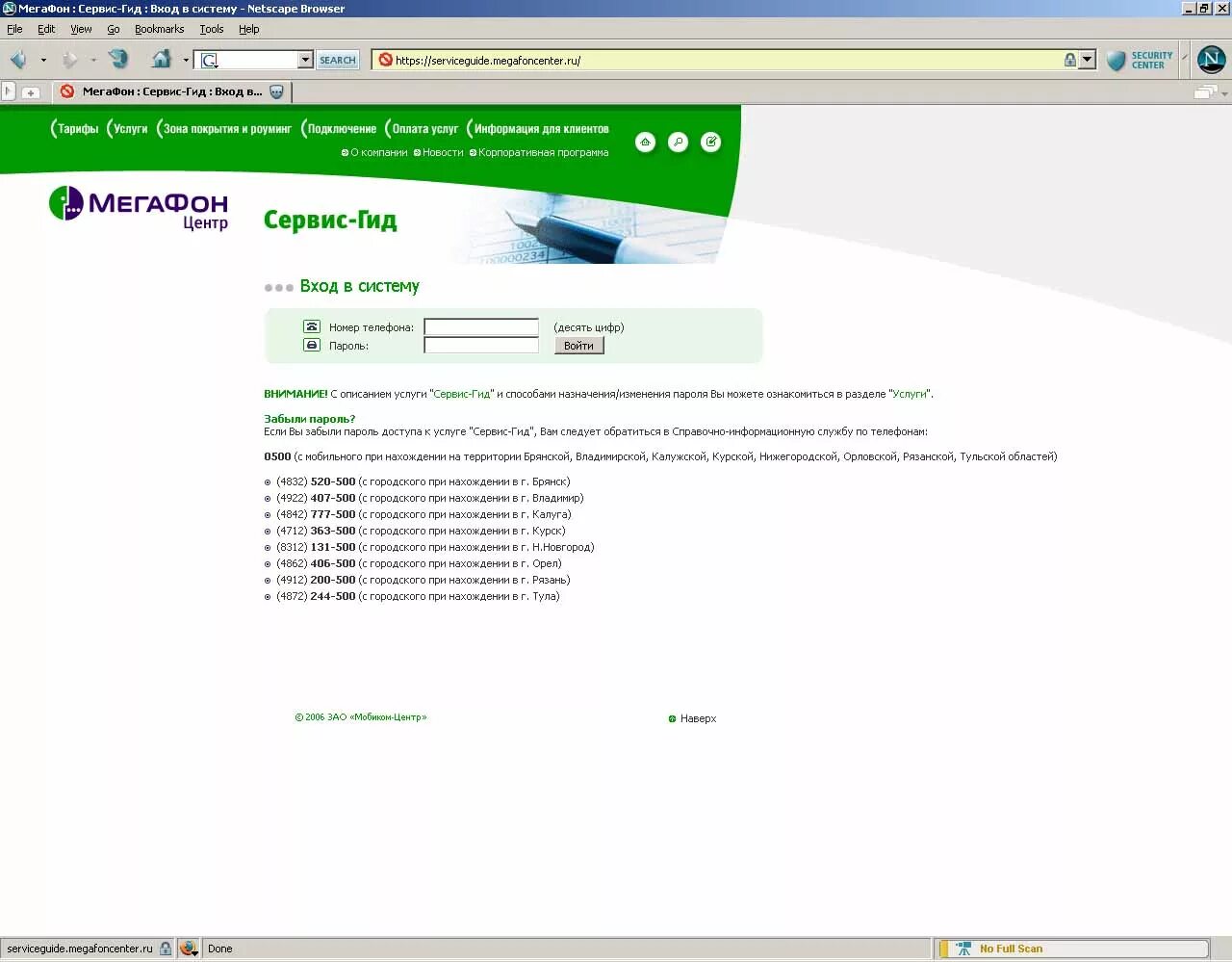Open the tab list icon at right

[1205, 92]
